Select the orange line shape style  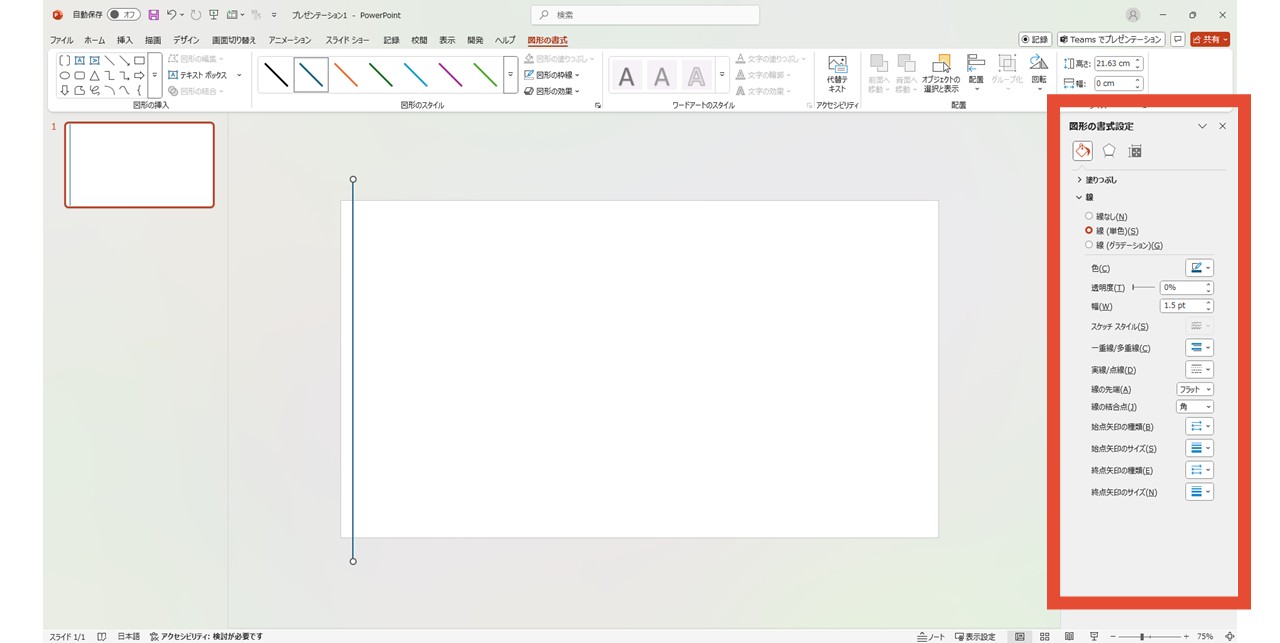coord(346,75)
